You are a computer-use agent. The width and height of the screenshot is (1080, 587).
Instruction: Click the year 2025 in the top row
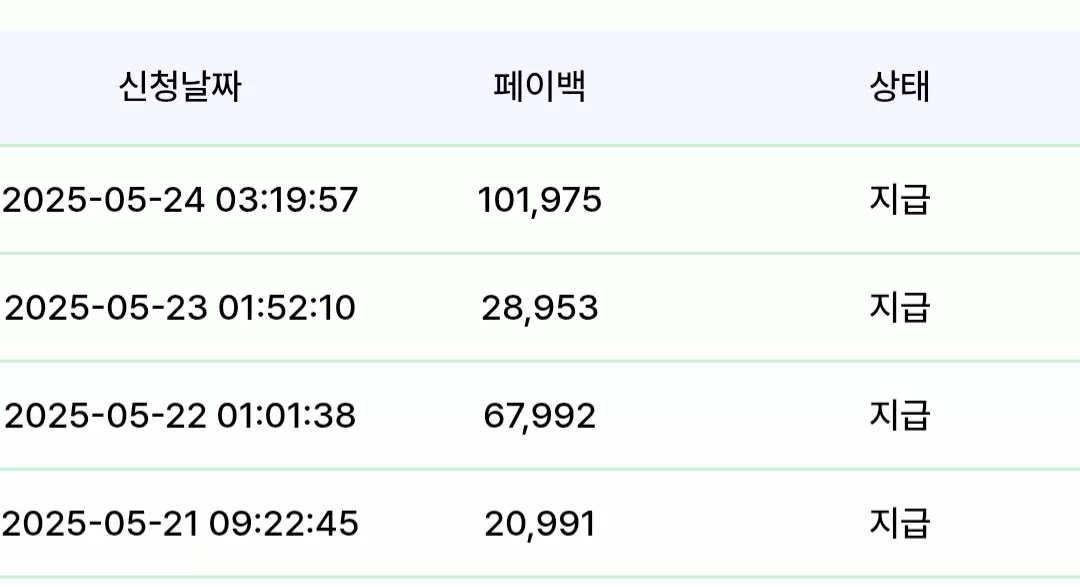click(45, 200)
